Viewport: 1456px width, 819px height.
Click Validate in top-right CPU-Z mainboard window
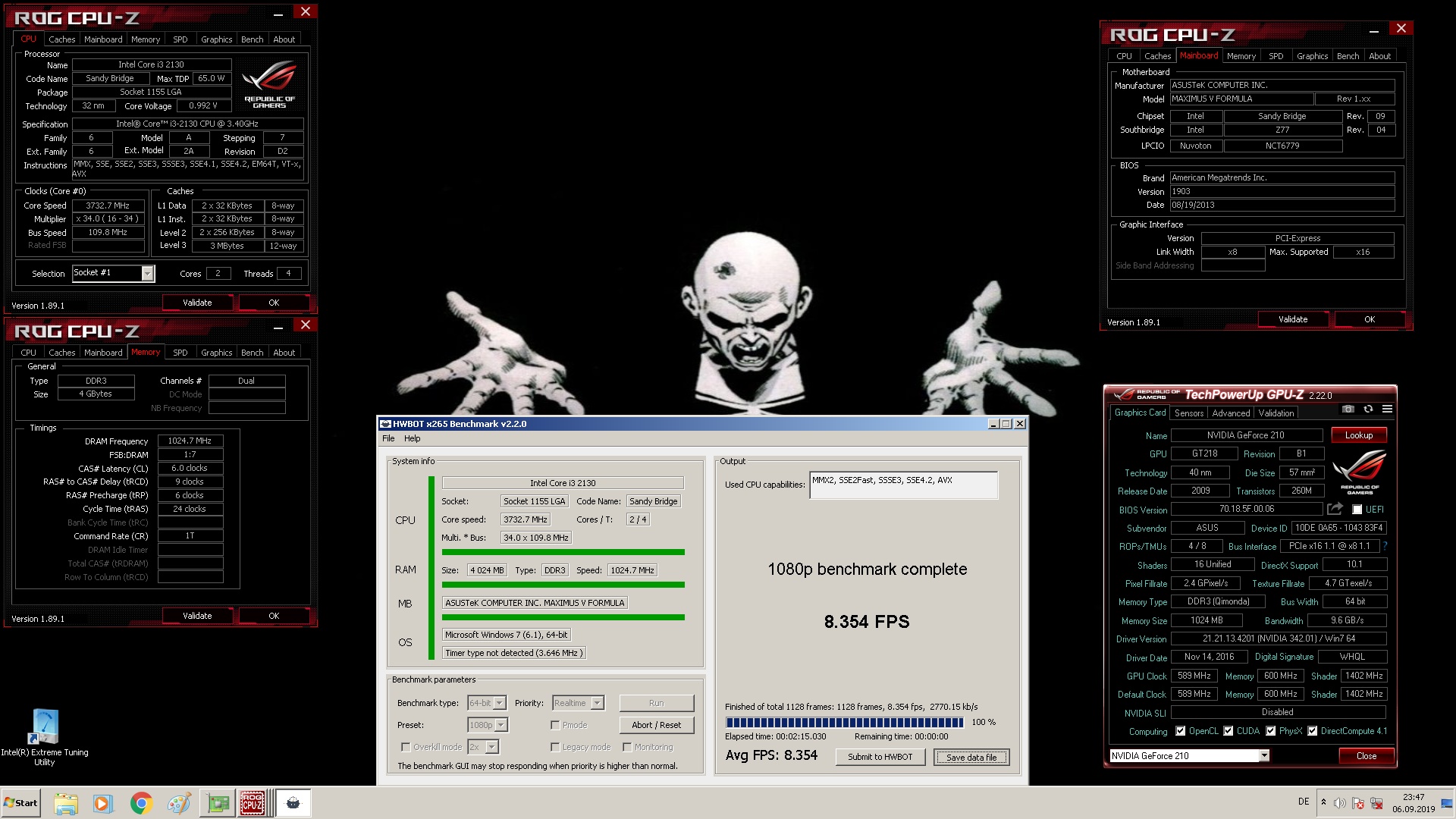point(1292,319)
